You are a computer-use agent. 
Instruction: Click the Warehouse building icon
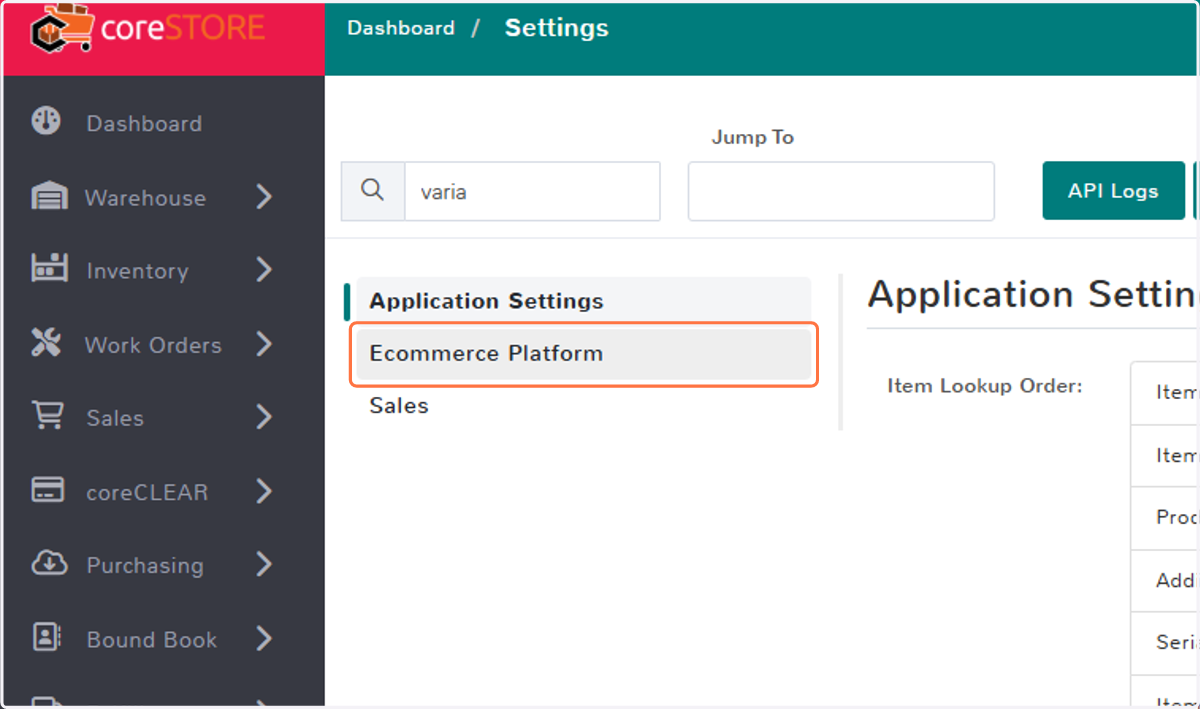tap(49, 197)
